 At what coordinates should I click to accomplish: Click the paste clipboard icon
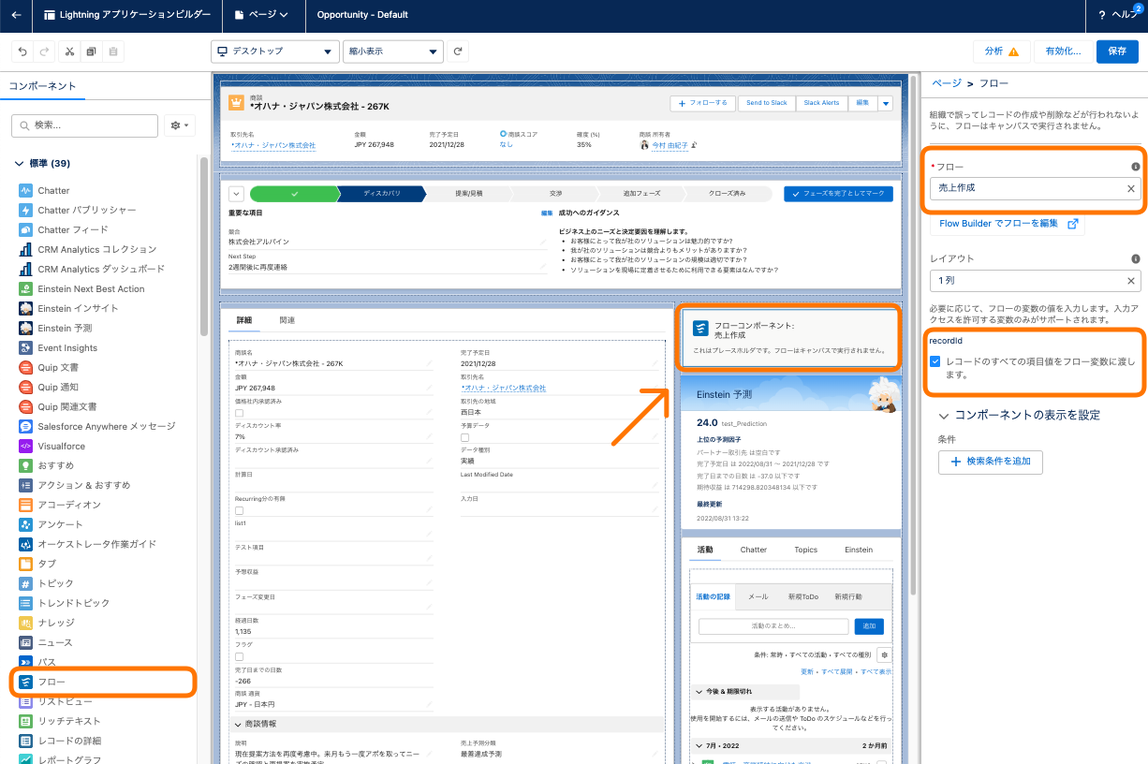click(x=113, y=51)
